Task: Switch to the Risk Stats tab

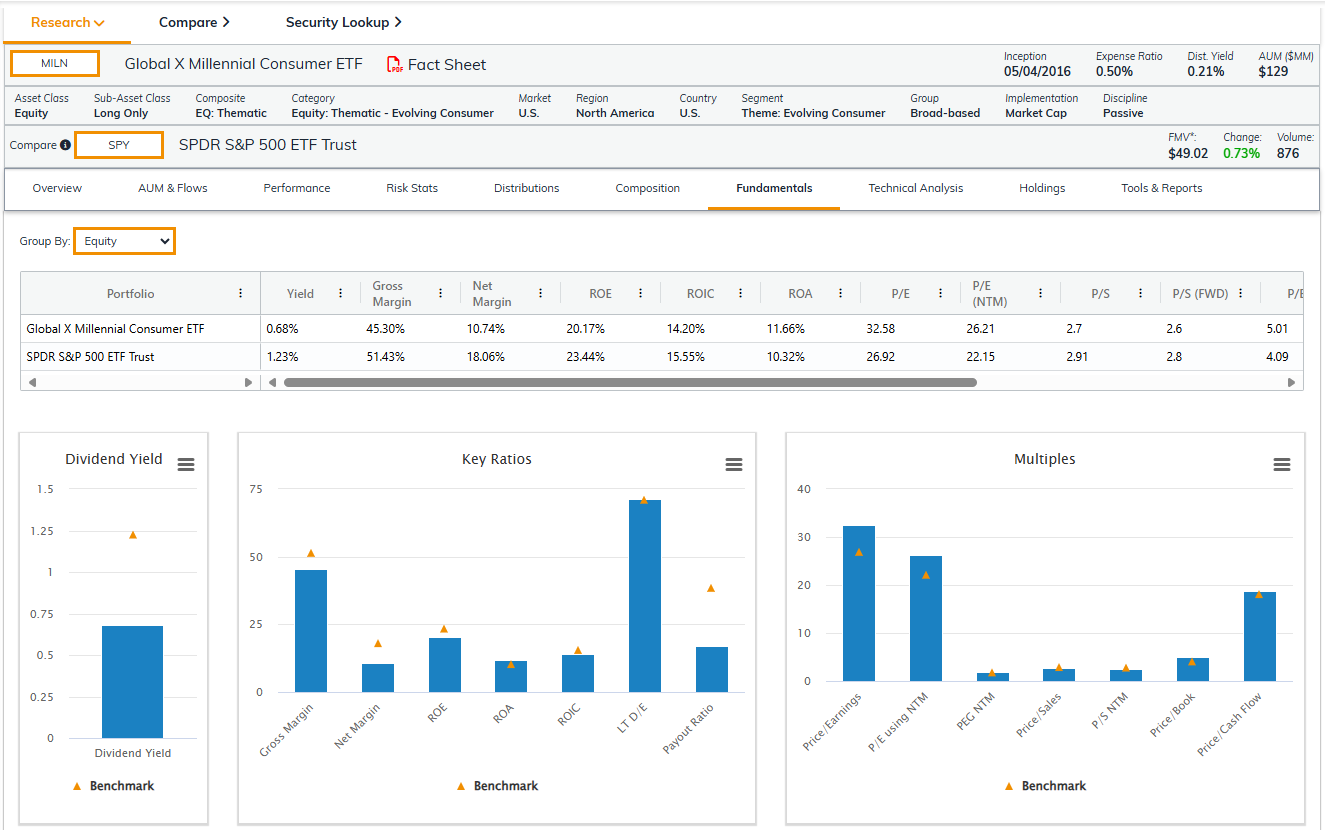Action: point(412,188)
